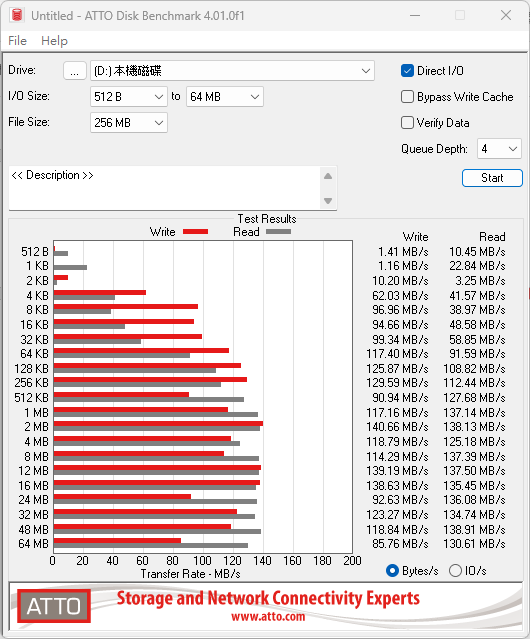The image size is (530, 639).
Task: Uncheck the Direct I/O checkbox
Action: 407,71
